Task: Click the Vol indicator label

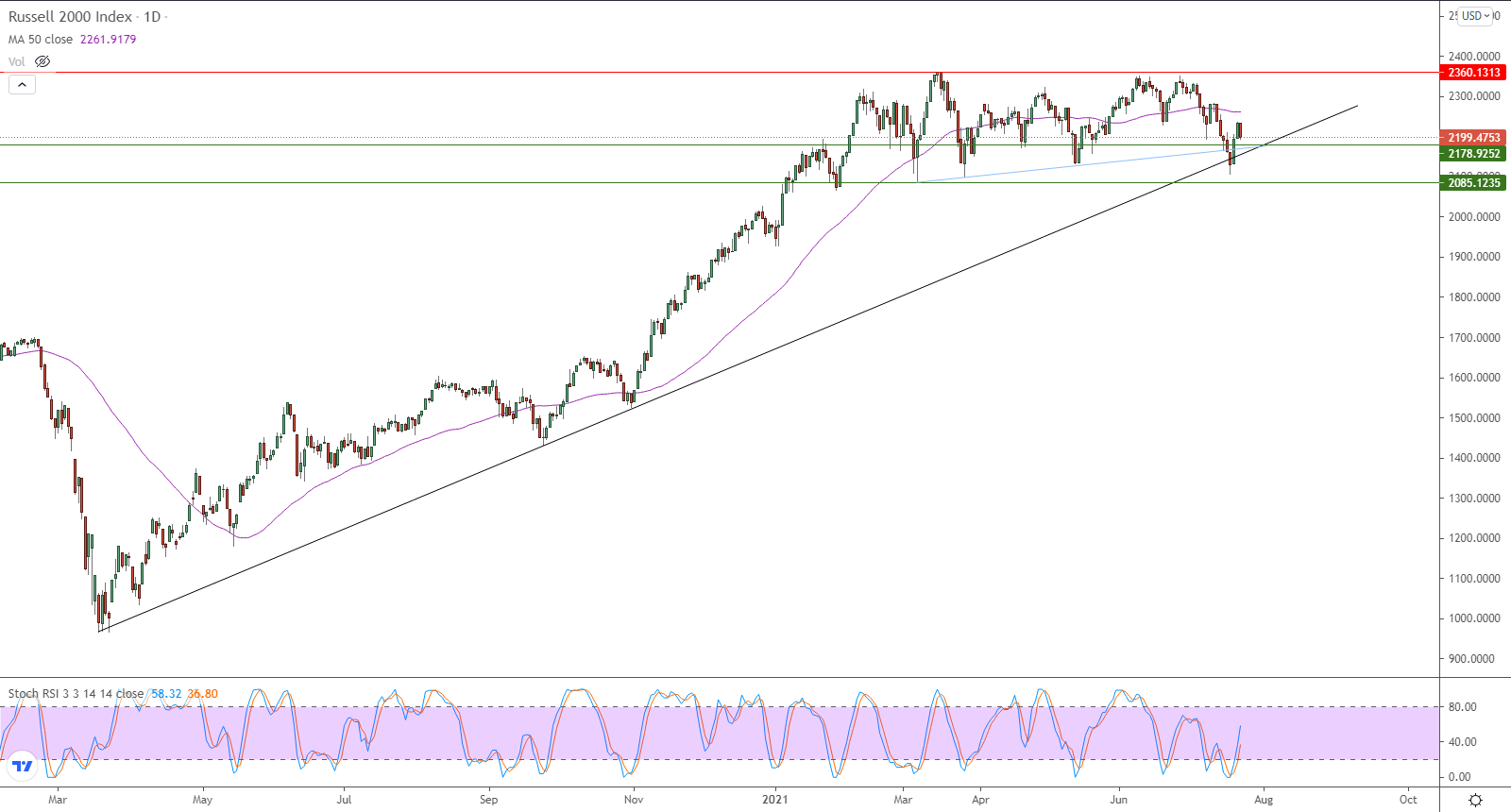Action: pyautogui.click(x=17, y=62)
